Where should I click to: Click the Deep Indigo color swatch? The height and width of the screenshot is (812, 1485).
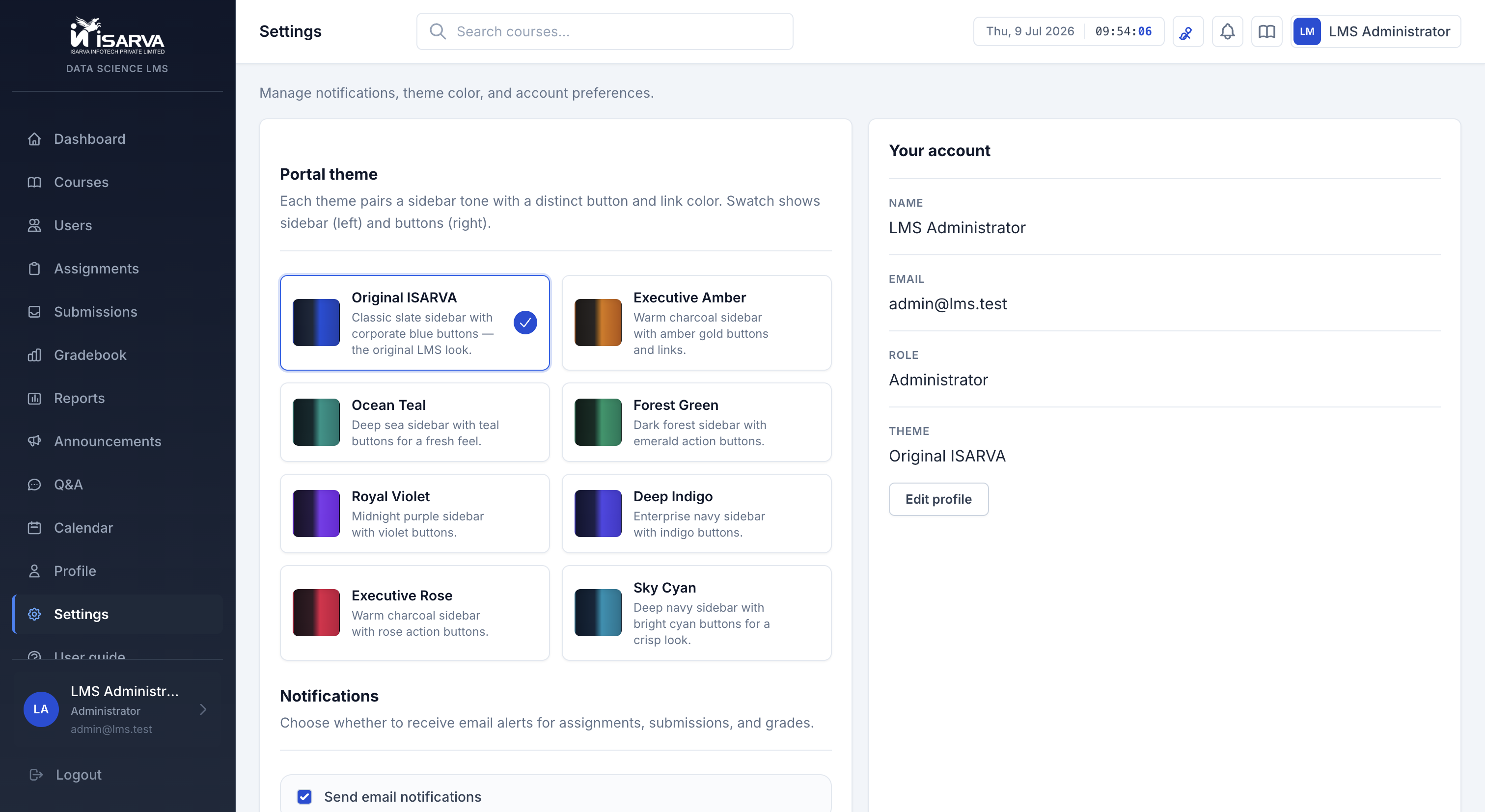pyautogui.click(x=598, y=514)
